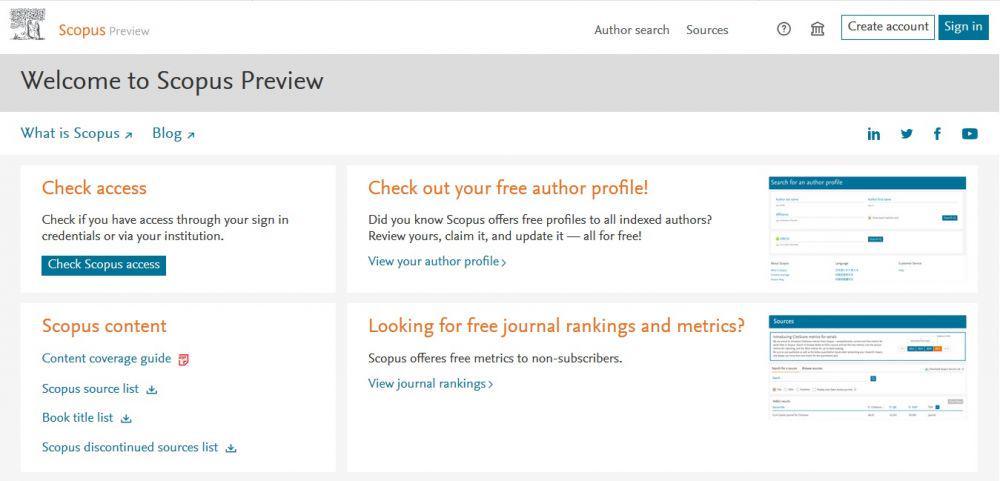Click PDF icon beside Content coverage guide
This screenshot has height=481, width=1000.
(x=184, y=359)
